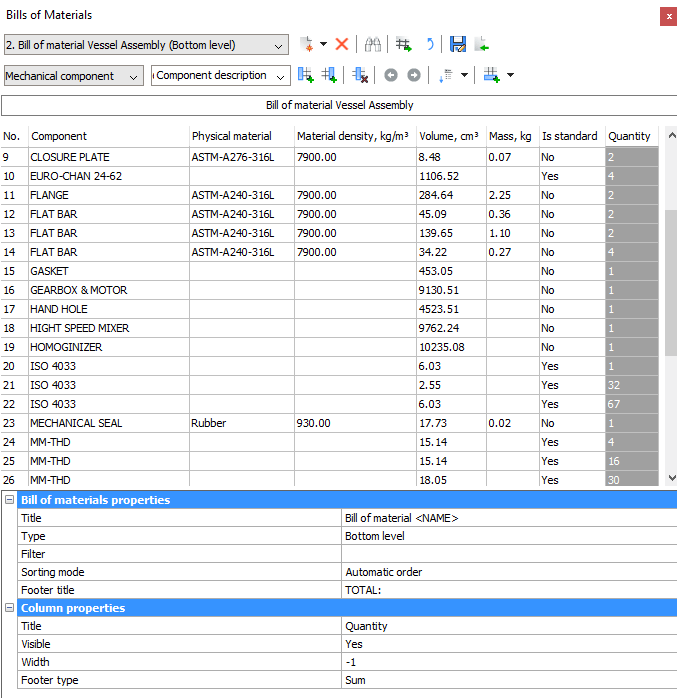Screen dimensions: 677x698
Task: Click the Footer title value TOTAL:
Action: (509, 590)
